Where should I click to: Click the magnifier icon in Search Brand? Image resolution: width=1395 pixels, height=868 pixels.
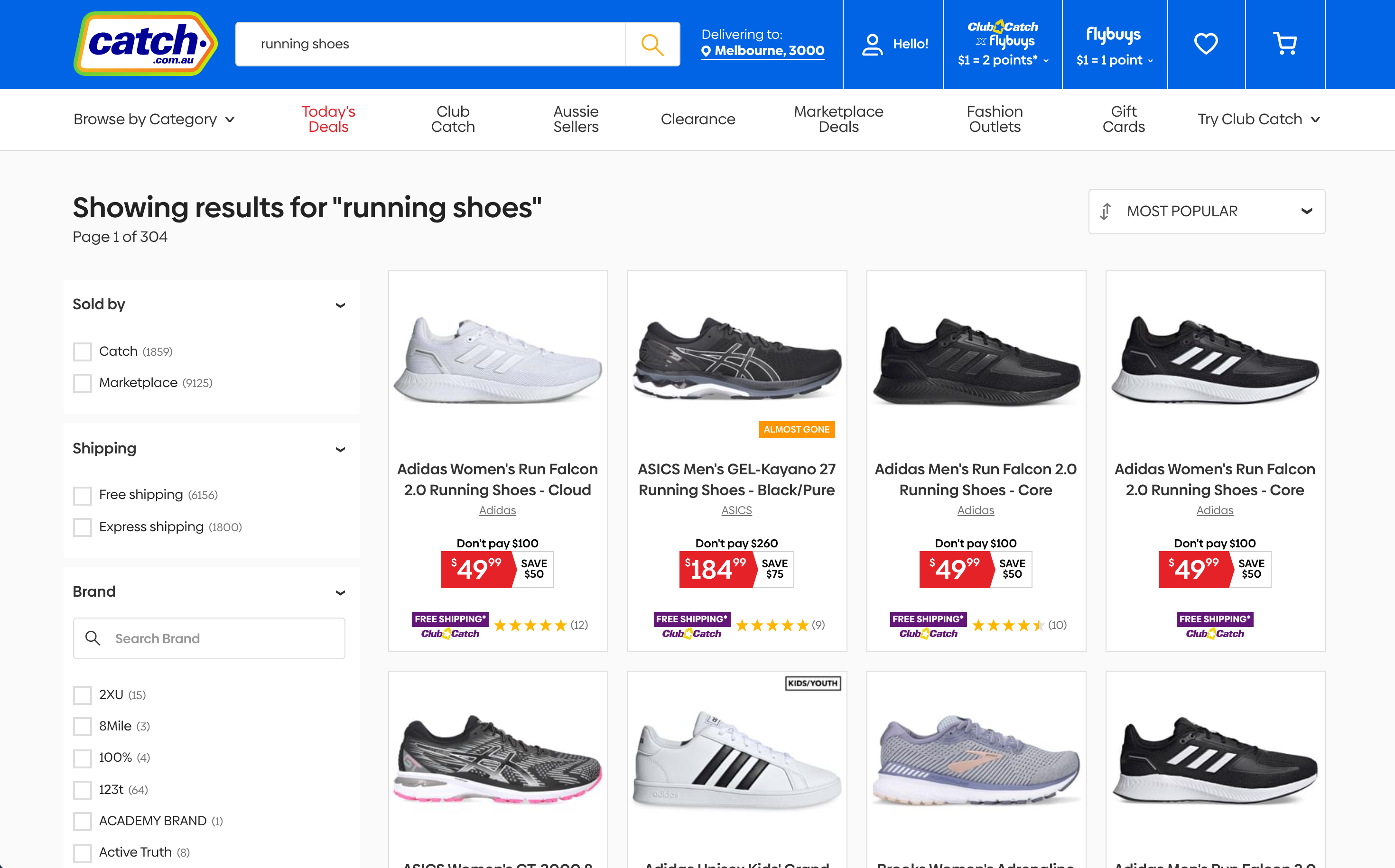[x=93, y=638]
